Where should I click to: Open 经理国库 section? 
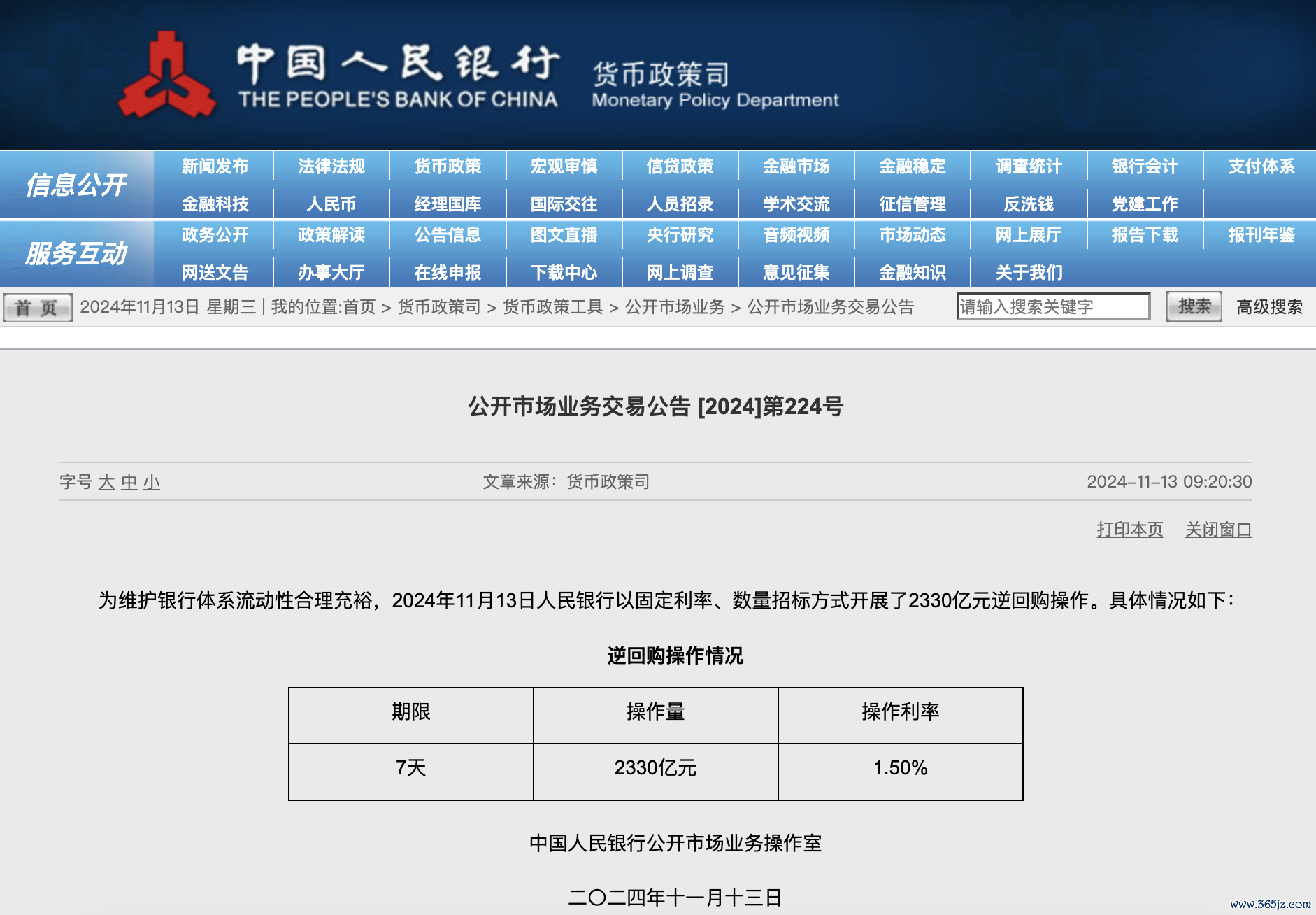click(448, 204)
